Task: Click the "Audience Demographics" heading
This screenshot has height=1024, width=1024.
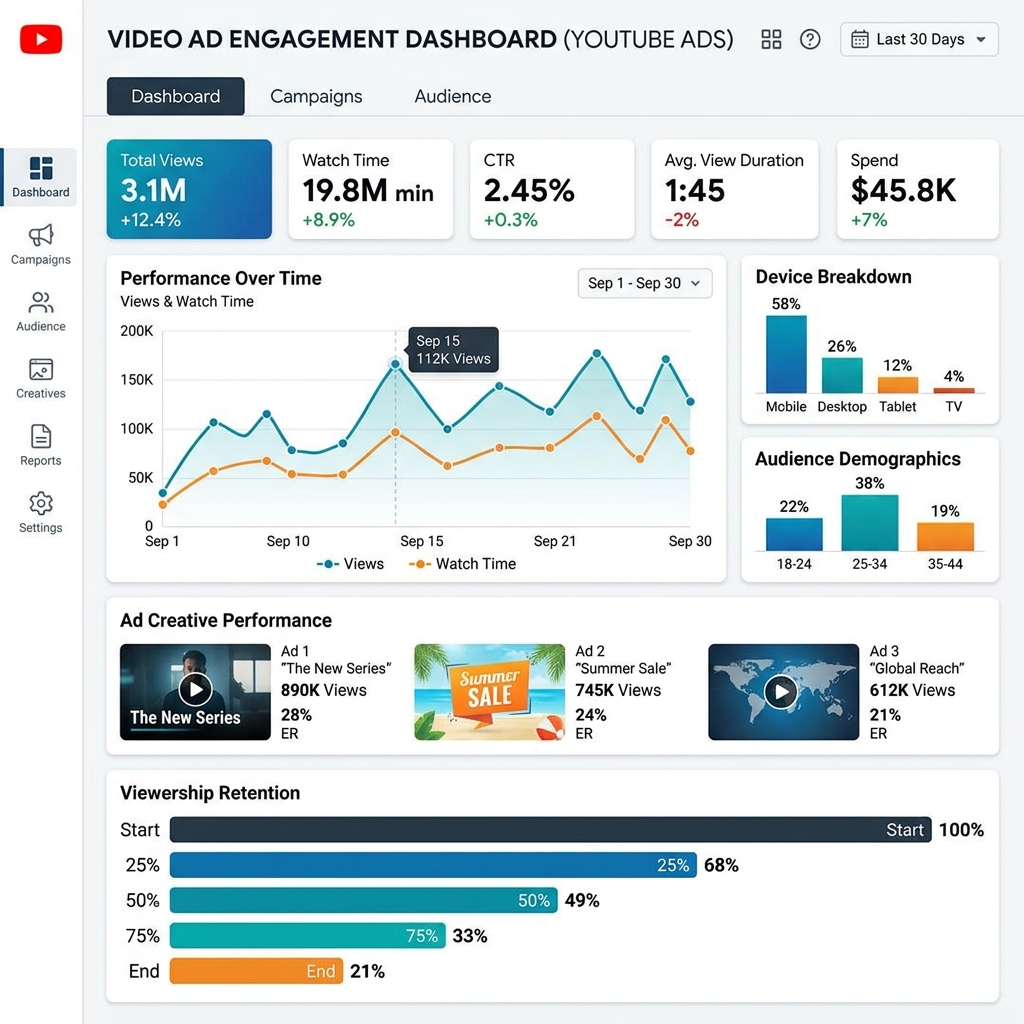Action: (858, 459)
